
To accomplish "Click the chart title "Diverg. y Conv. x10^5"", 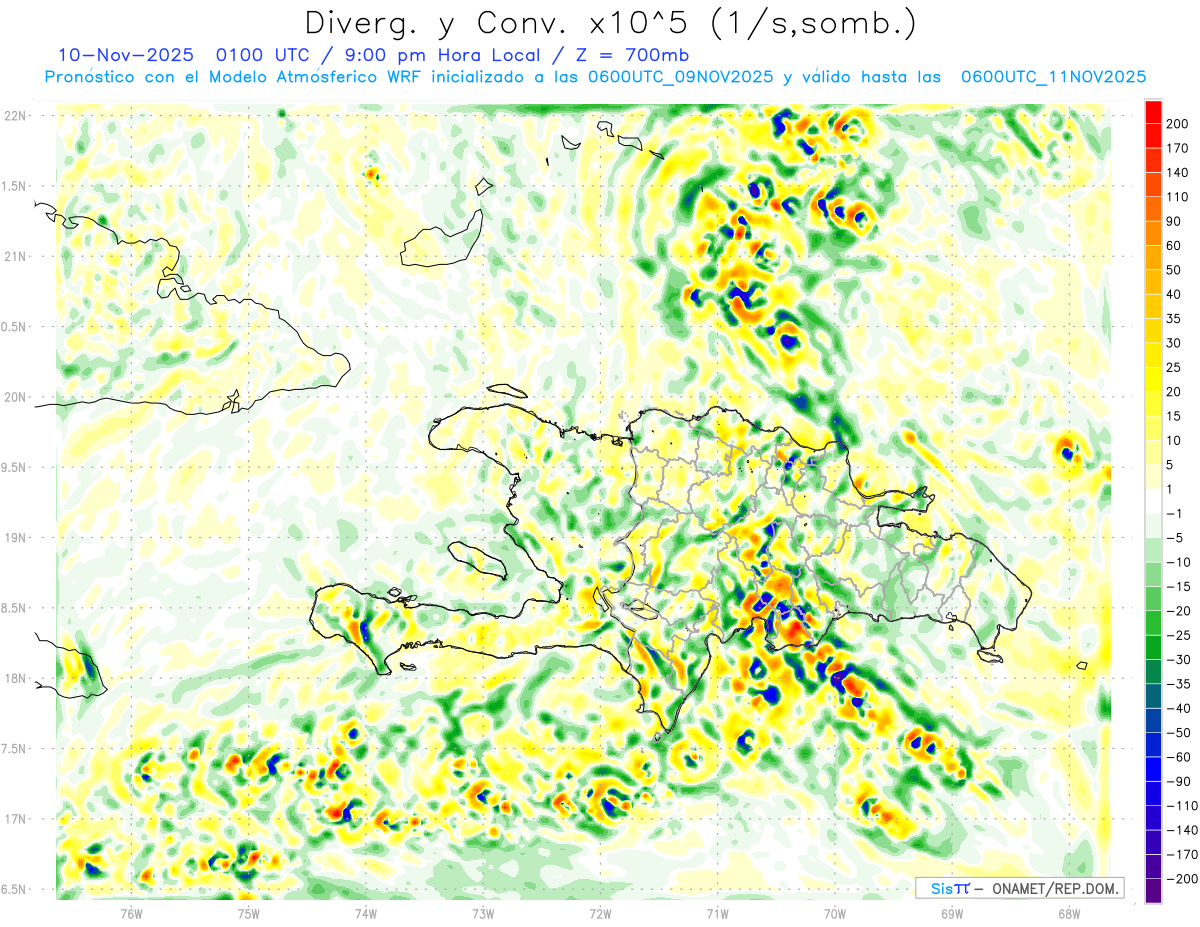I will [499, 22].
